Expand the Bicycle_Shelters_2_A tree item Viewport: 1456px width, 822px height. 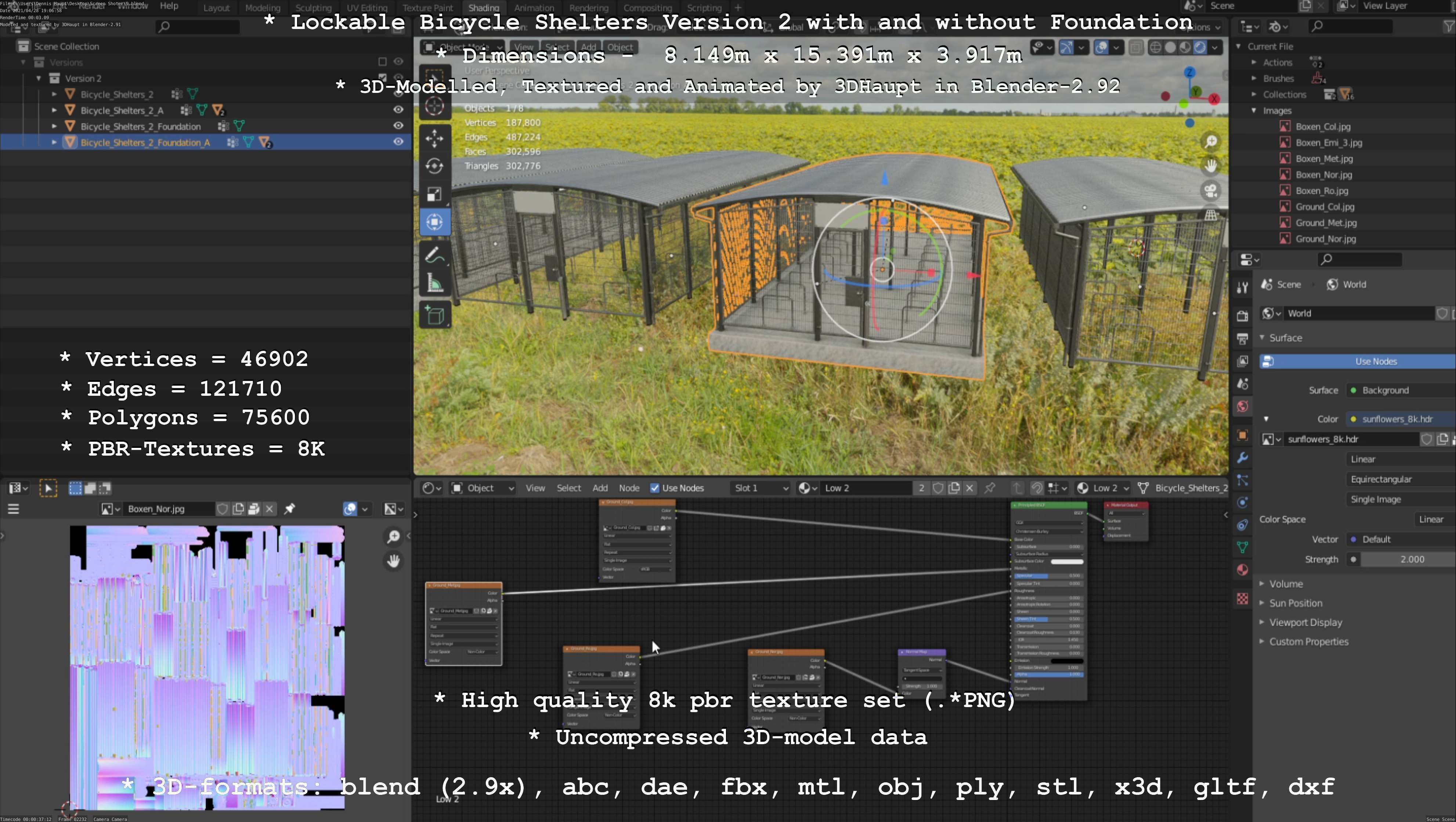pos(54,110)
